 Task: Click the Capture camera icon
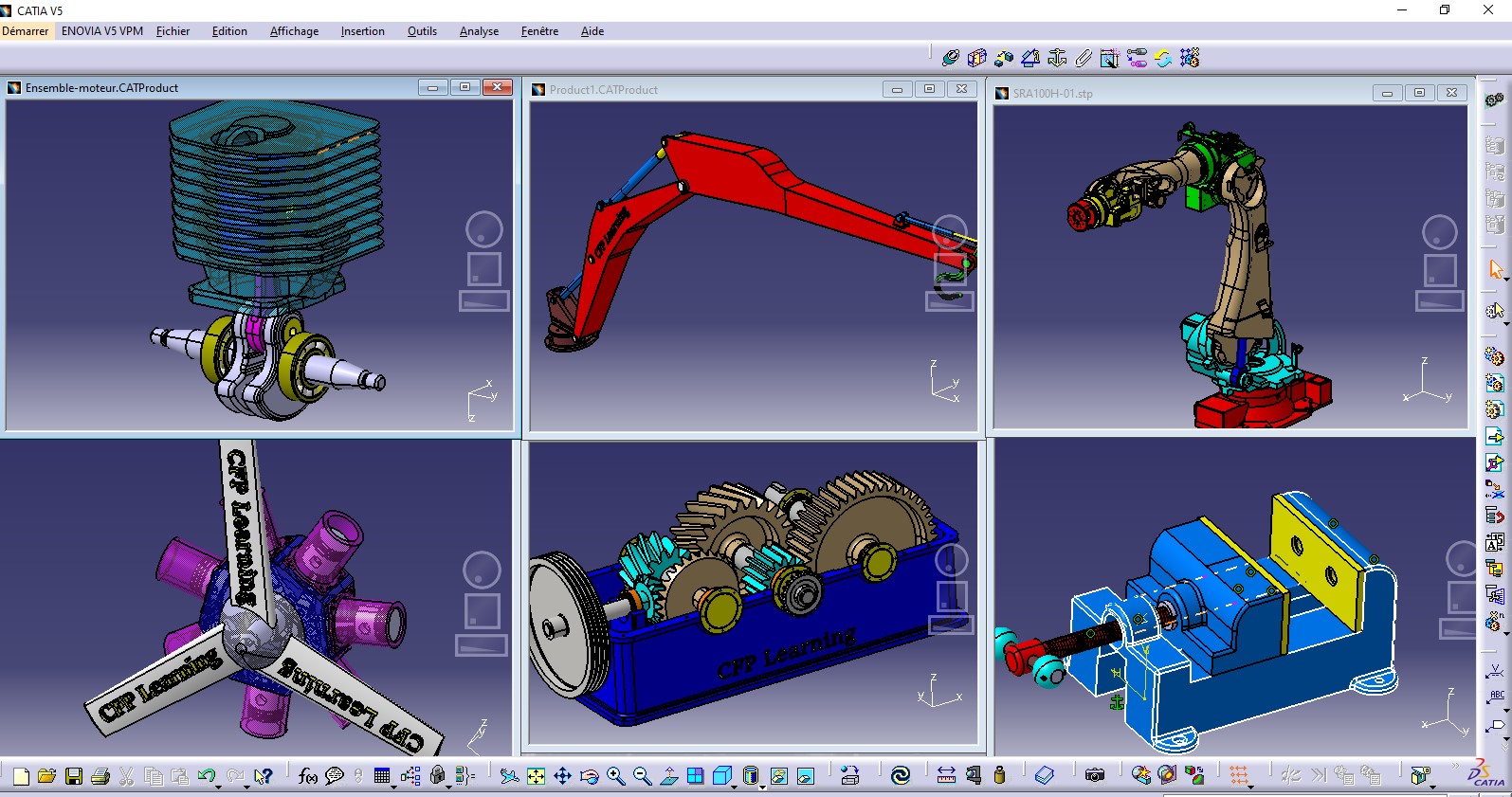(1095, 776)
